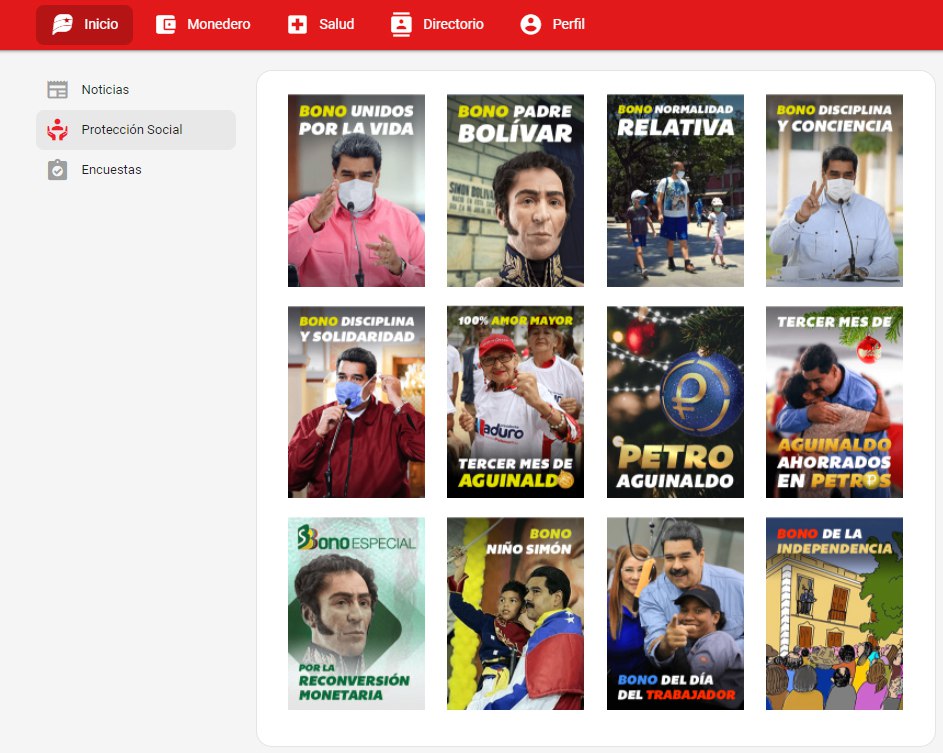Select the Bono de la Independencia card

click(834, 613)
